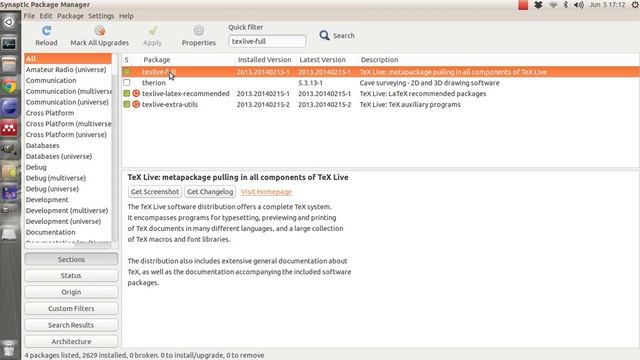Switch to Architecture filter view
The image size is (640, 360).
(x=71, y=341)
